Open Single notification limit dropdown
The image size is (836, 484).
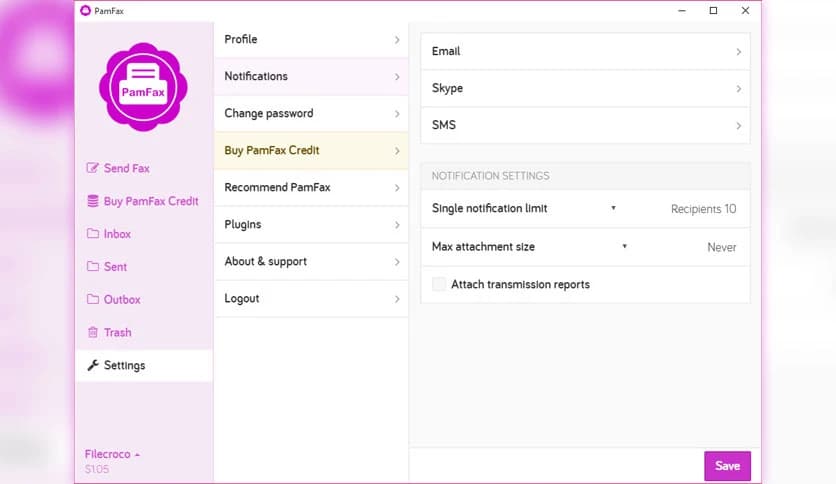(613, 209)
